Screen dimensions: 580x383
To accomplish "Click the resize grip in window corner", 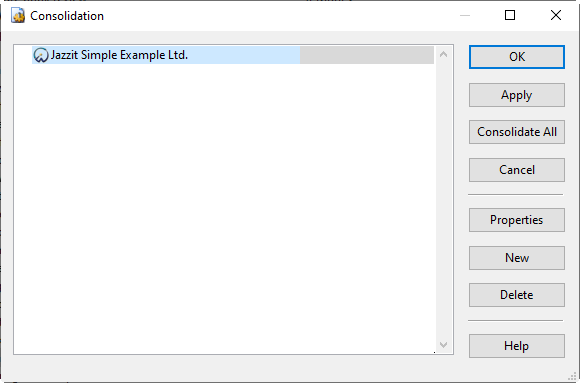I will 574,376.
